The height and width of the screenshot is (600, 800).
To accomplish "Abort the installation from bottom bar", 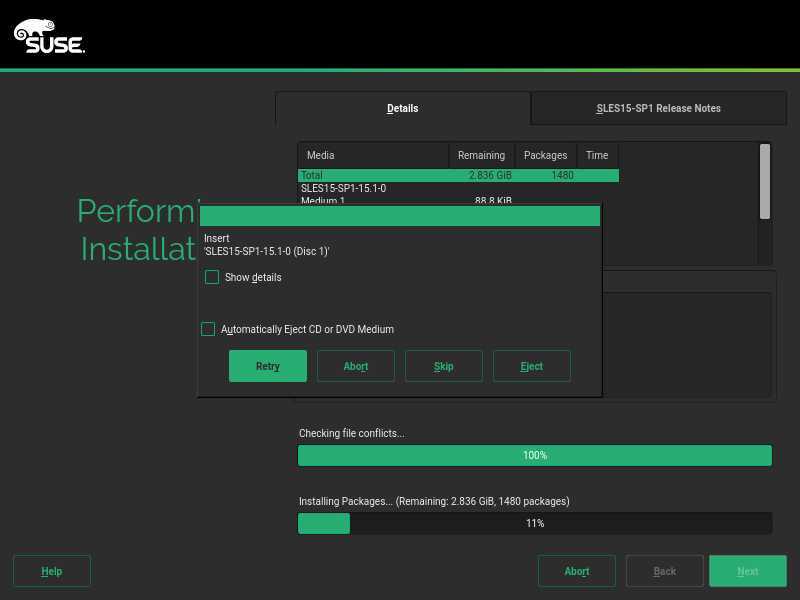I will pos(577,571).
